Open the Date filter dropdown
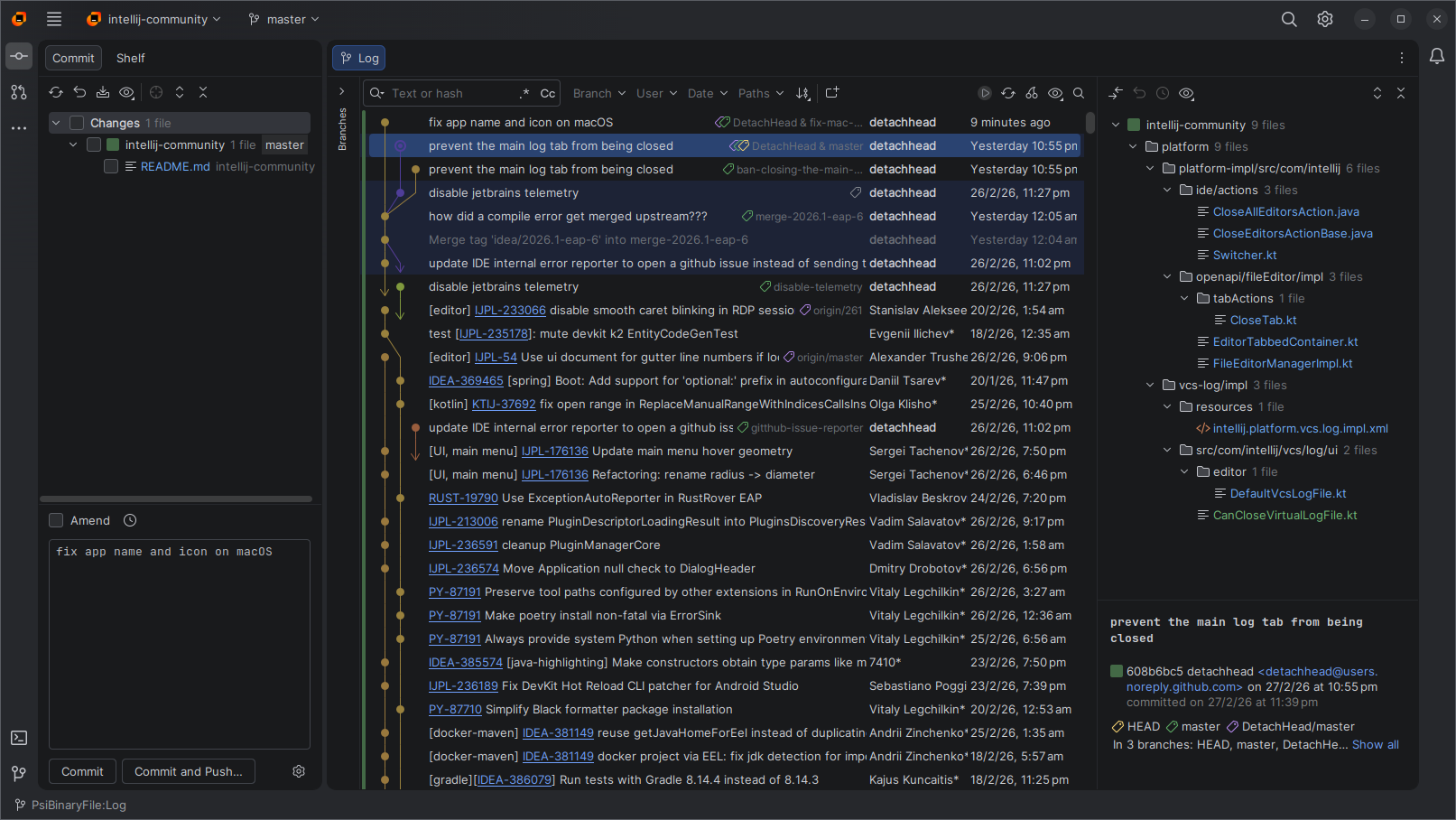 point(708,93)
